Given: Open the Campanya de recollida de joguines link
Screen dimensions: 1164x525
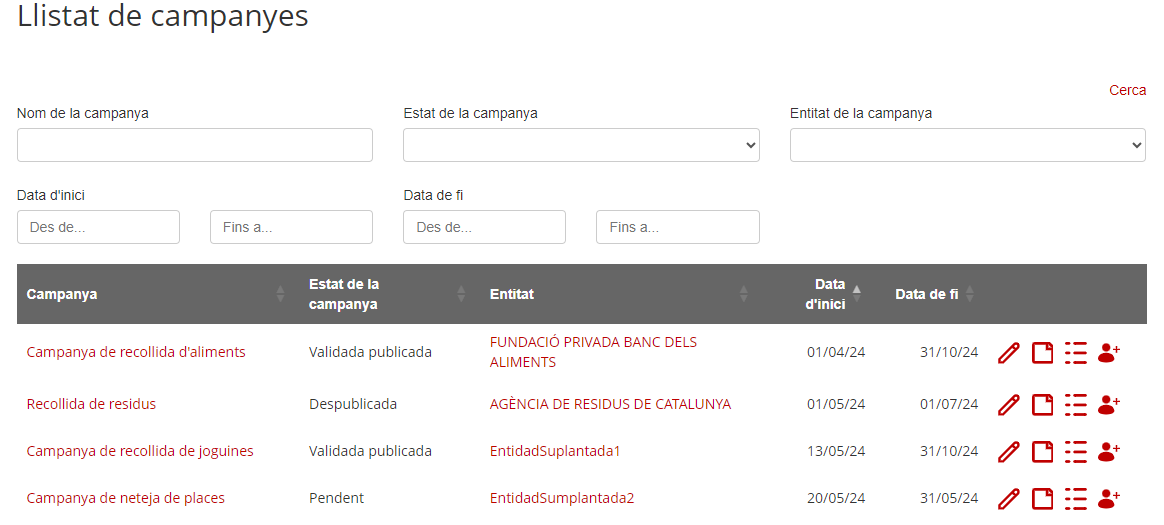Looking at the screenshot, I should [140, 451].
